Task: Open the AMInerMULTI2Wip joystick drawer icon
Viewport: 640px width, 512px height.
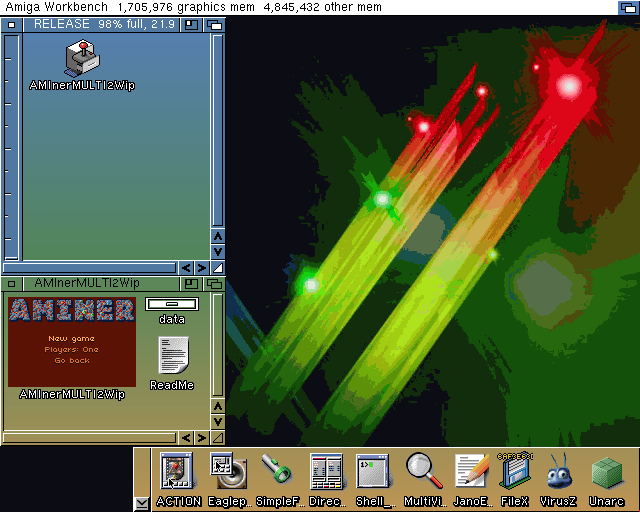Action: 83,58
